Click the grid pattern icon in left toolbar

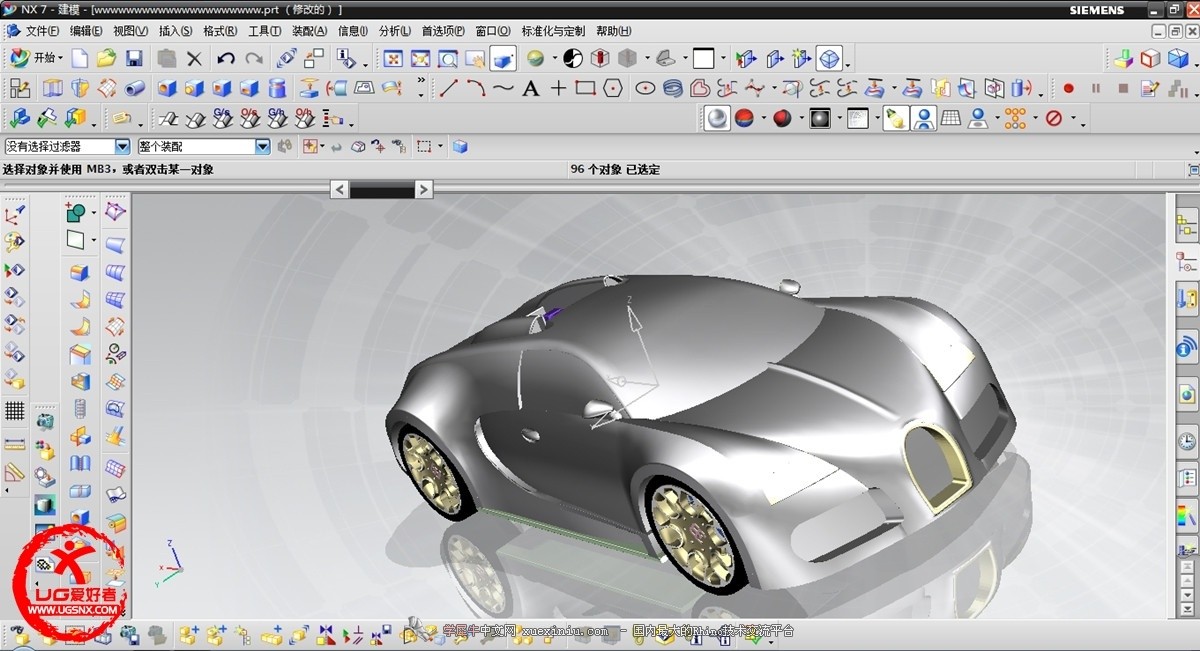(x=15, y=411)
